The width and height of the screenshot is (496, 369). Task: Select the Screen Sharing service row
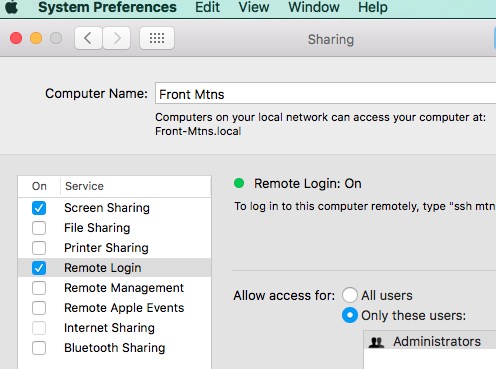(114, 208)
